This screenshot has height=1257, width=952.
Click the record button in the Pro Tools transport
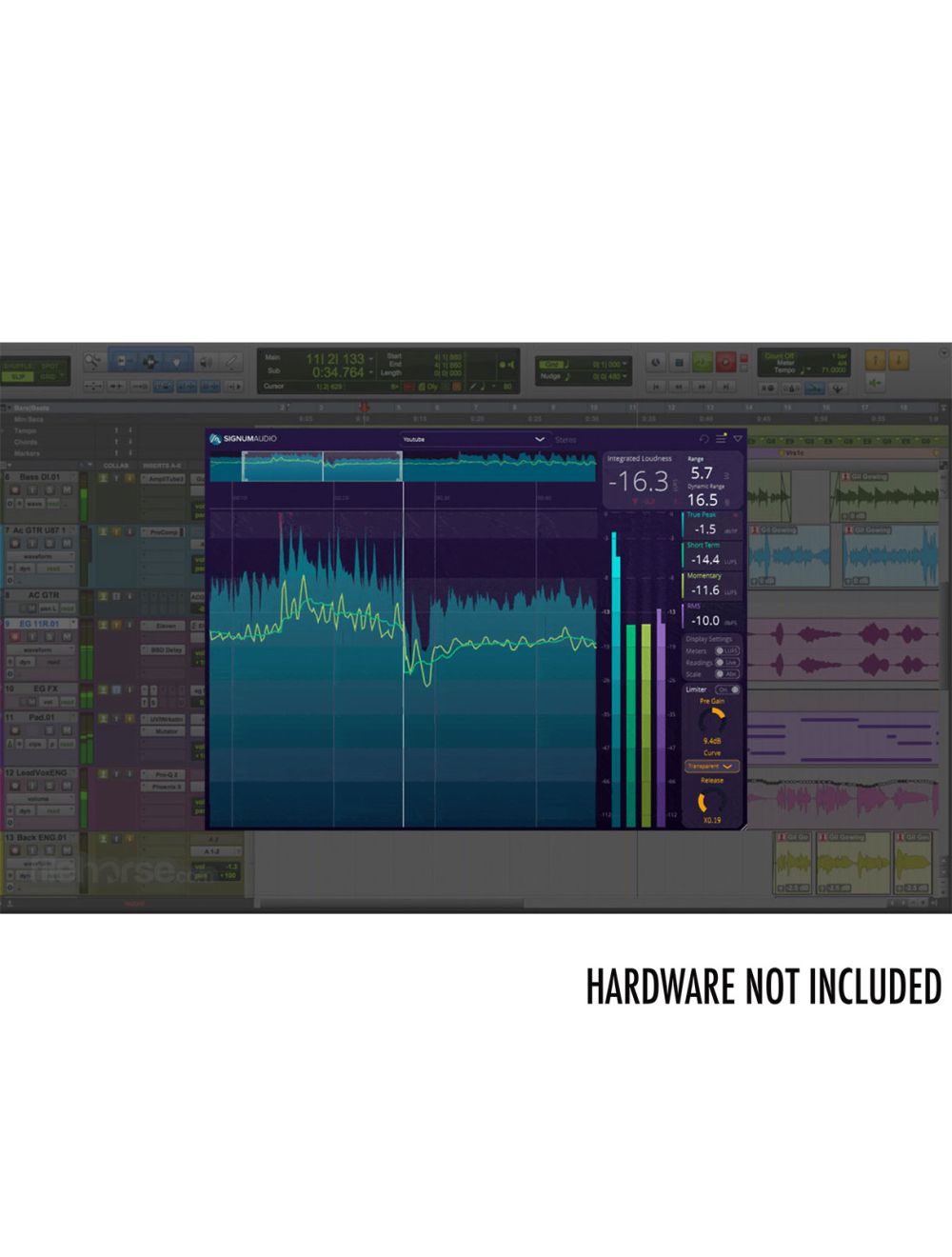tap(724, 361)
